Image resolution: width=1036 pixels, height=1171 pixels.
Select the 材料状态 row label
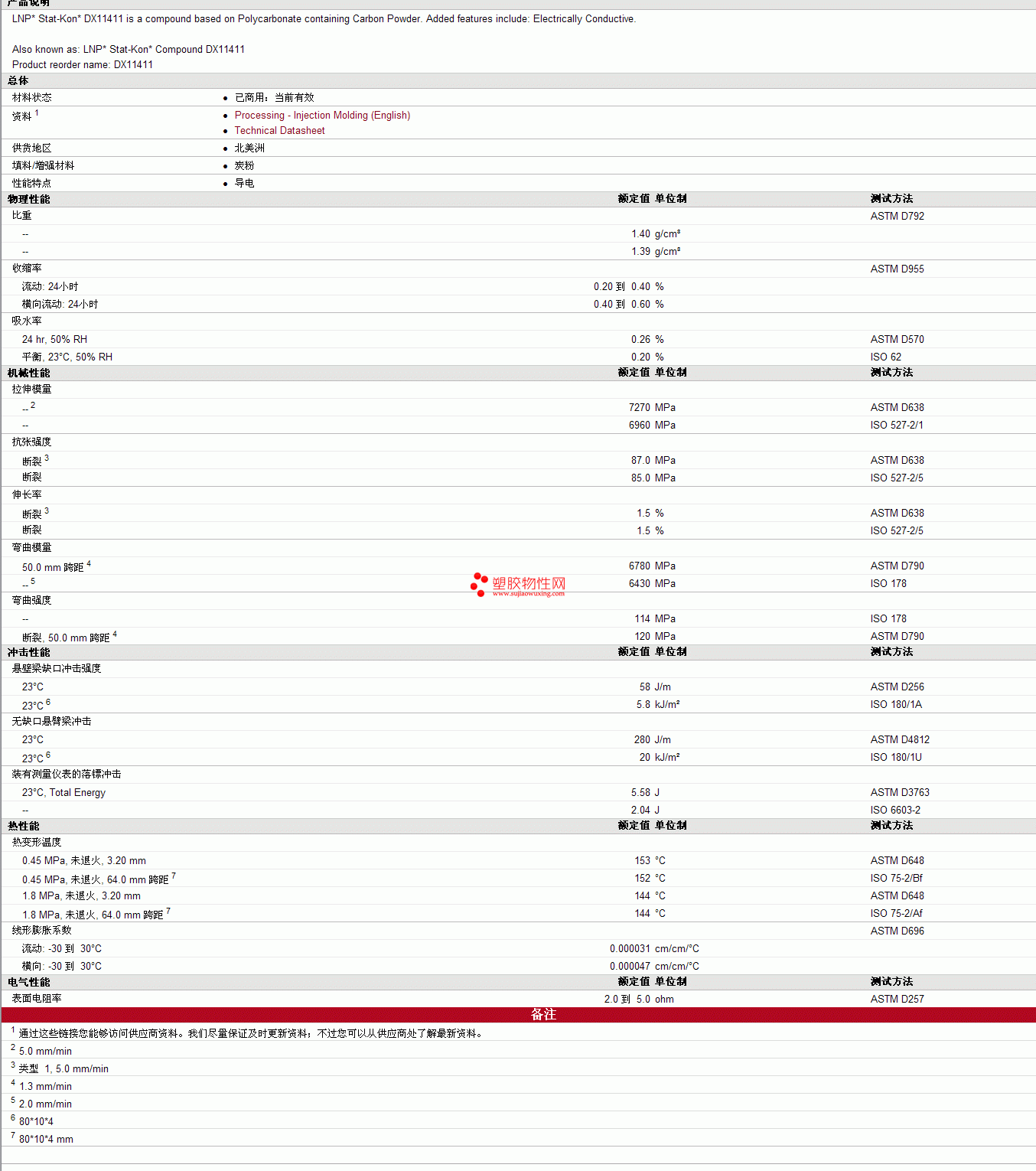tap(32, 98)
